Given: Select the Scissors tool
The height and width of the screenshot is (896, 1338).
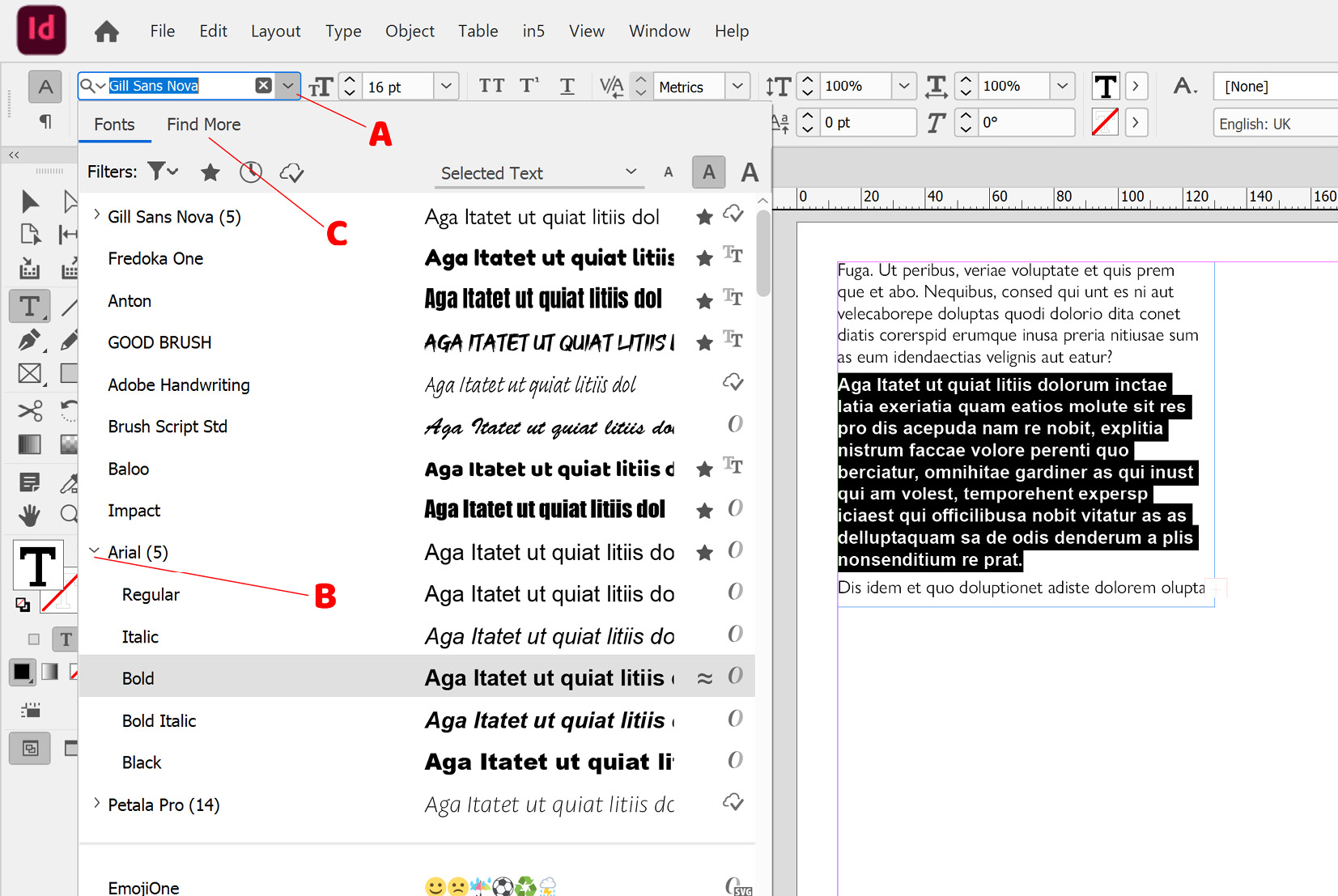Looking at the screenshot, I should (x=30, y=410).
